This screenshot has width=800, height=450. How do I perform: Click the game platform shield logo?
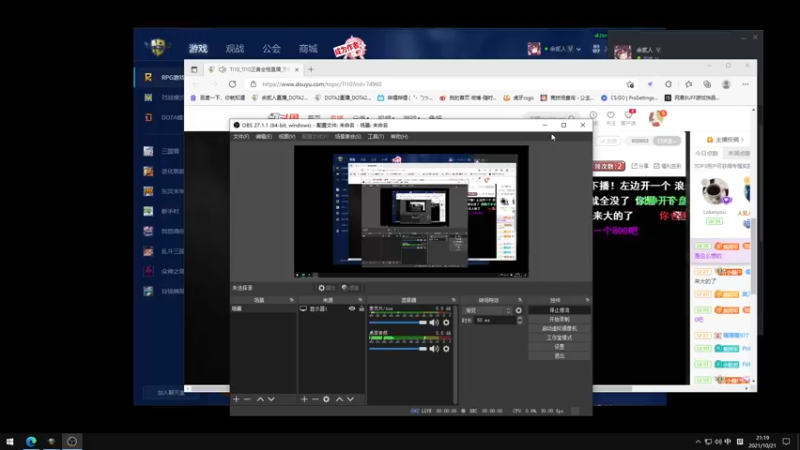[158, 47]
